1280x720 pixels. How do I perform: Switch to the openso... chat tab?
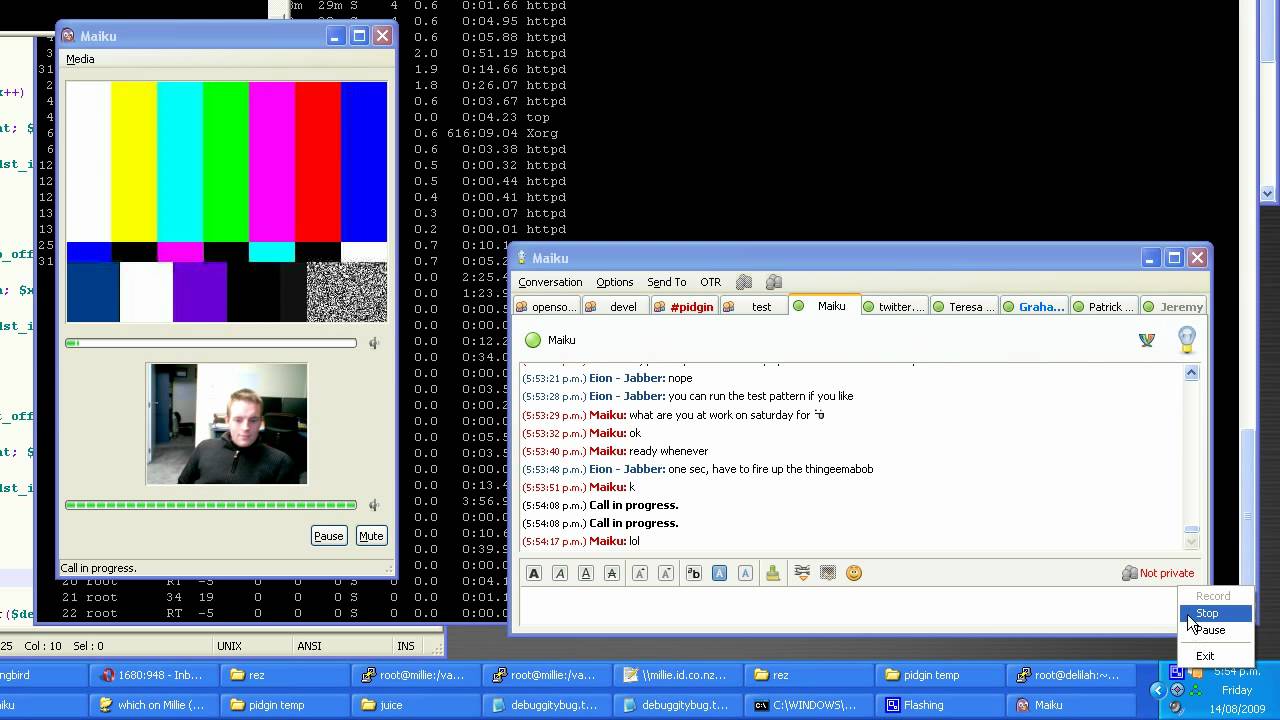tap(547, 307)
